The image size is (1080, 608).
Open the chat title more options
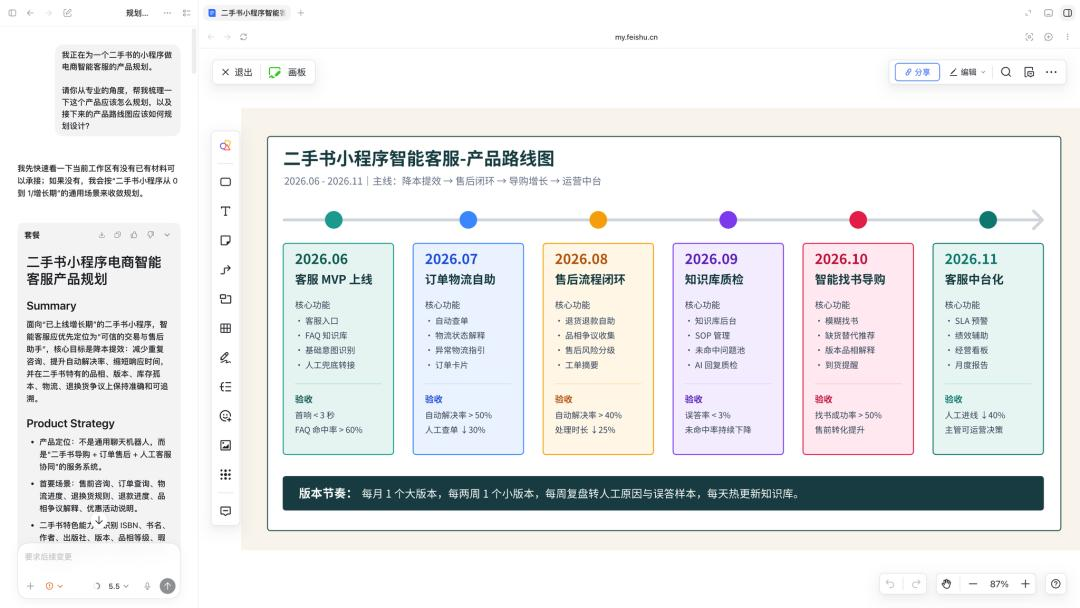(167, 12)
